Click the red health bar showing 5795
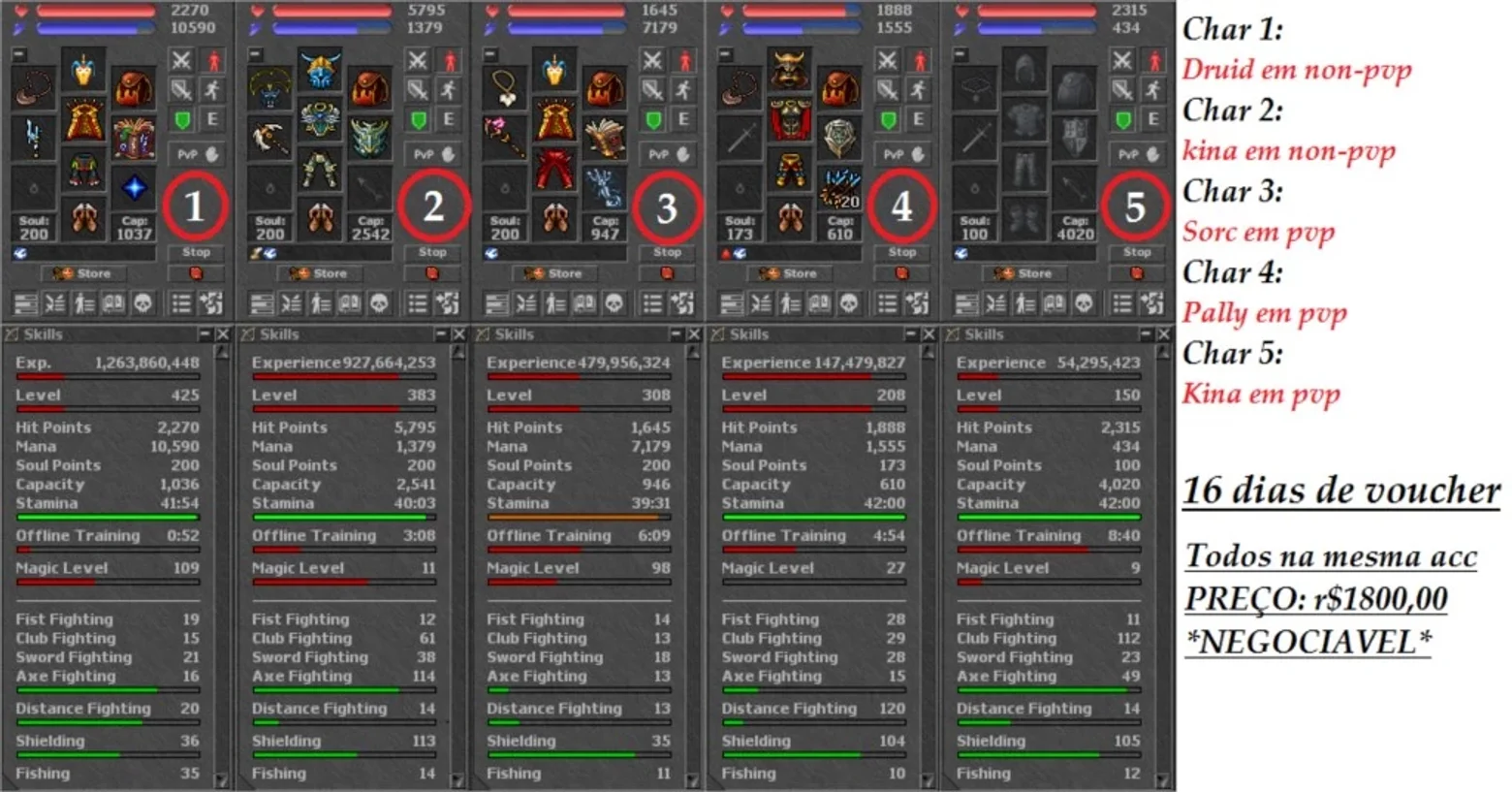The image size is (1512, 792). pos(332,11)
